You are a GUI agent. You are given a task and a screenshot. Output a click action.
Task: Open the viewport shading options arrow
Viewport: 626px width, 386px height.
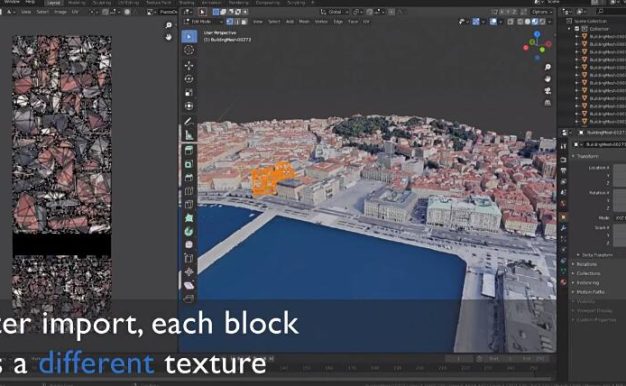pyautogui.click(x=550, y=22)
